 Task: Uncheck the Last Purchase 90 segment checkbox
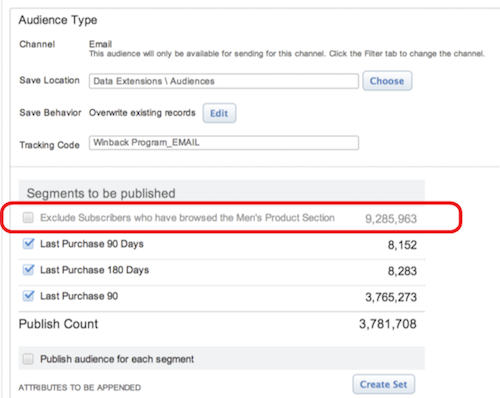point(28,296)
